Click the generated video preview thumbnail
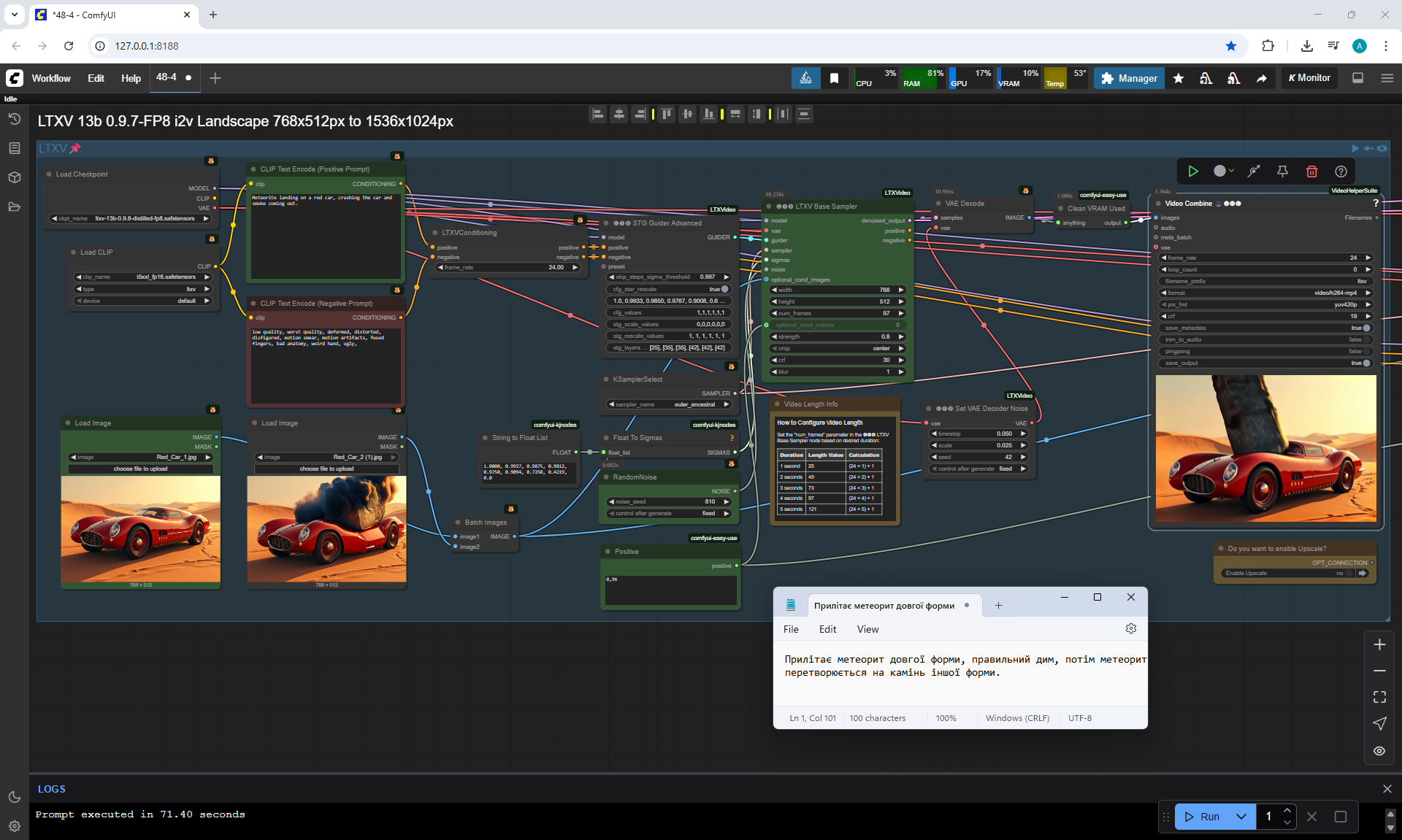Image resolution: width=1402 pixels, height=840 pixels. (x=1265, y=449)
